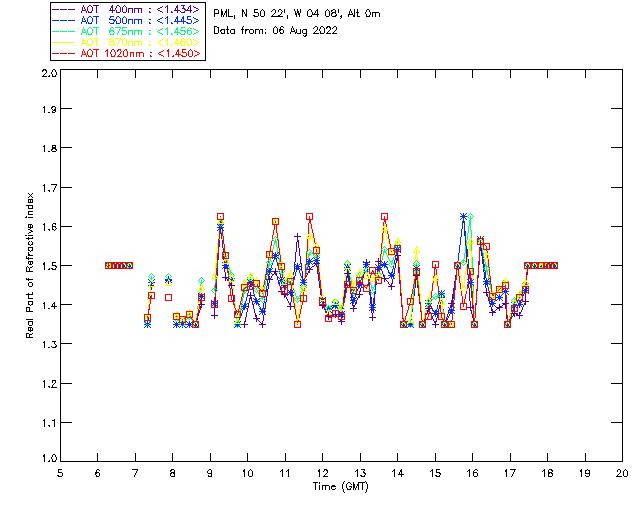The height and width of the screenshot is (512, 640).
Task: Click the 20 x-axis hour label
Action: [x=622, y=473]
